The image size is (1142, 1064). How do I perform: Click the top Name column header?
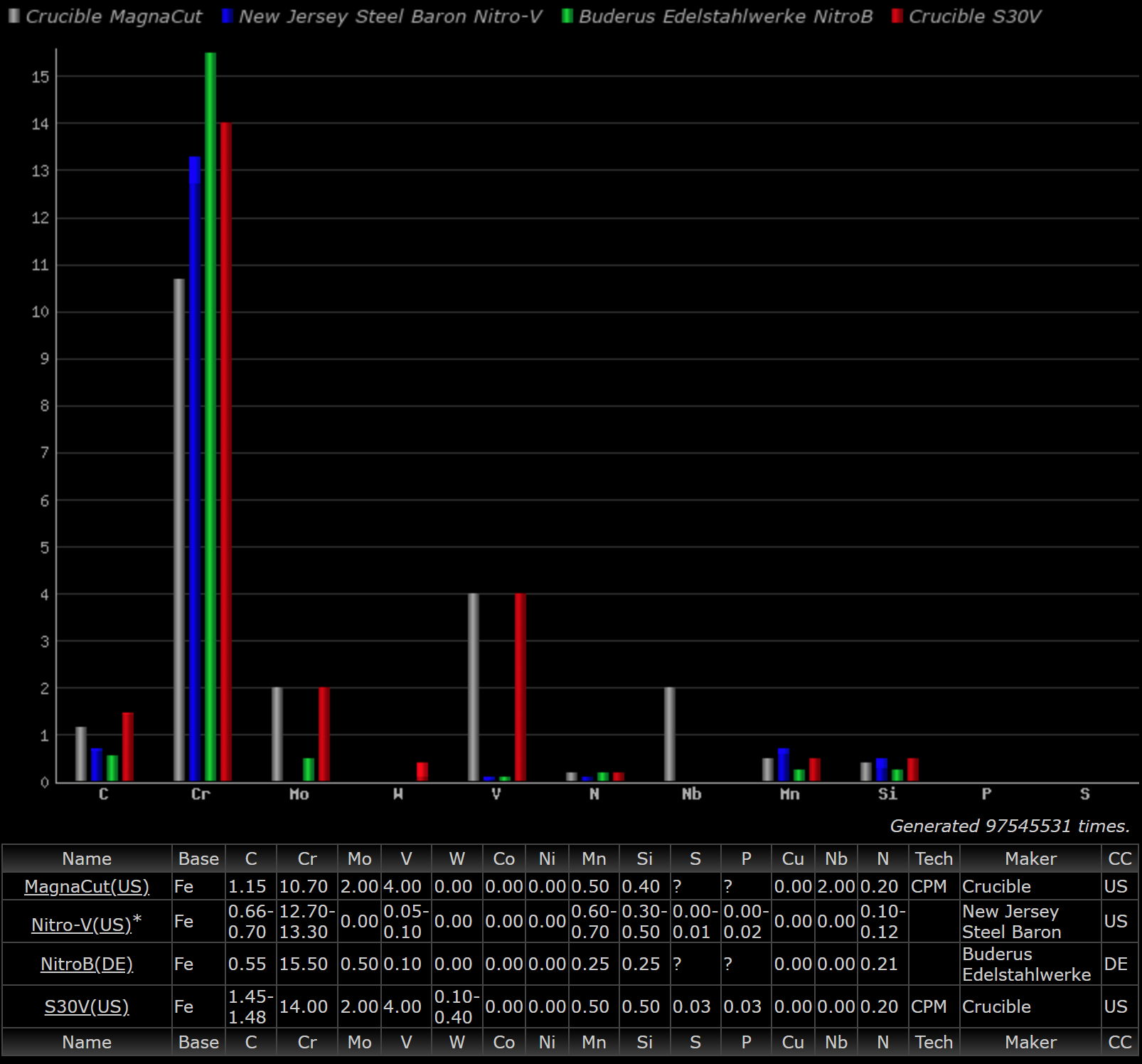click(x=87, y=858)
